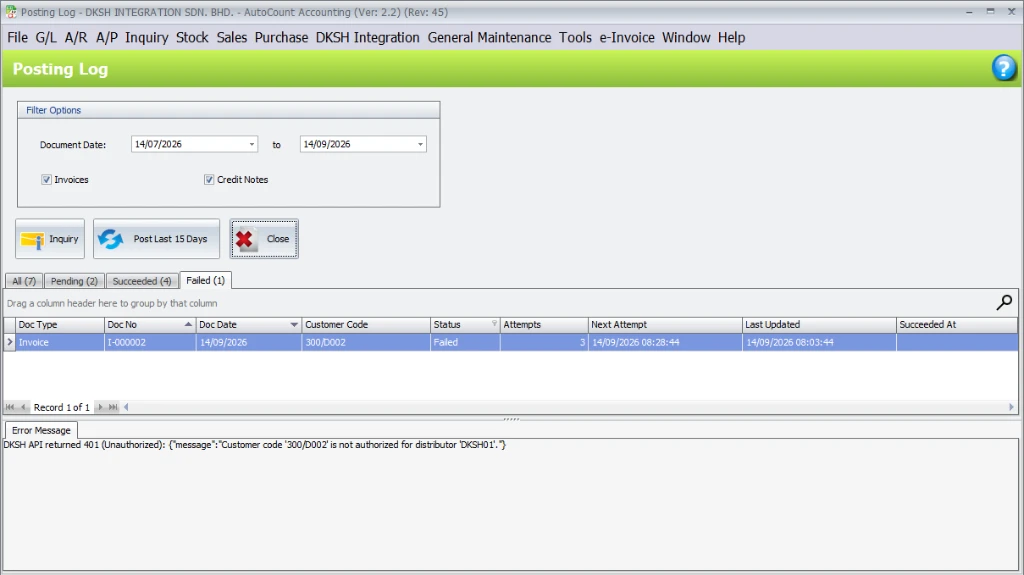Open the Sales menu
Viewport: 1024px width, 575px height.
point(232,37)
